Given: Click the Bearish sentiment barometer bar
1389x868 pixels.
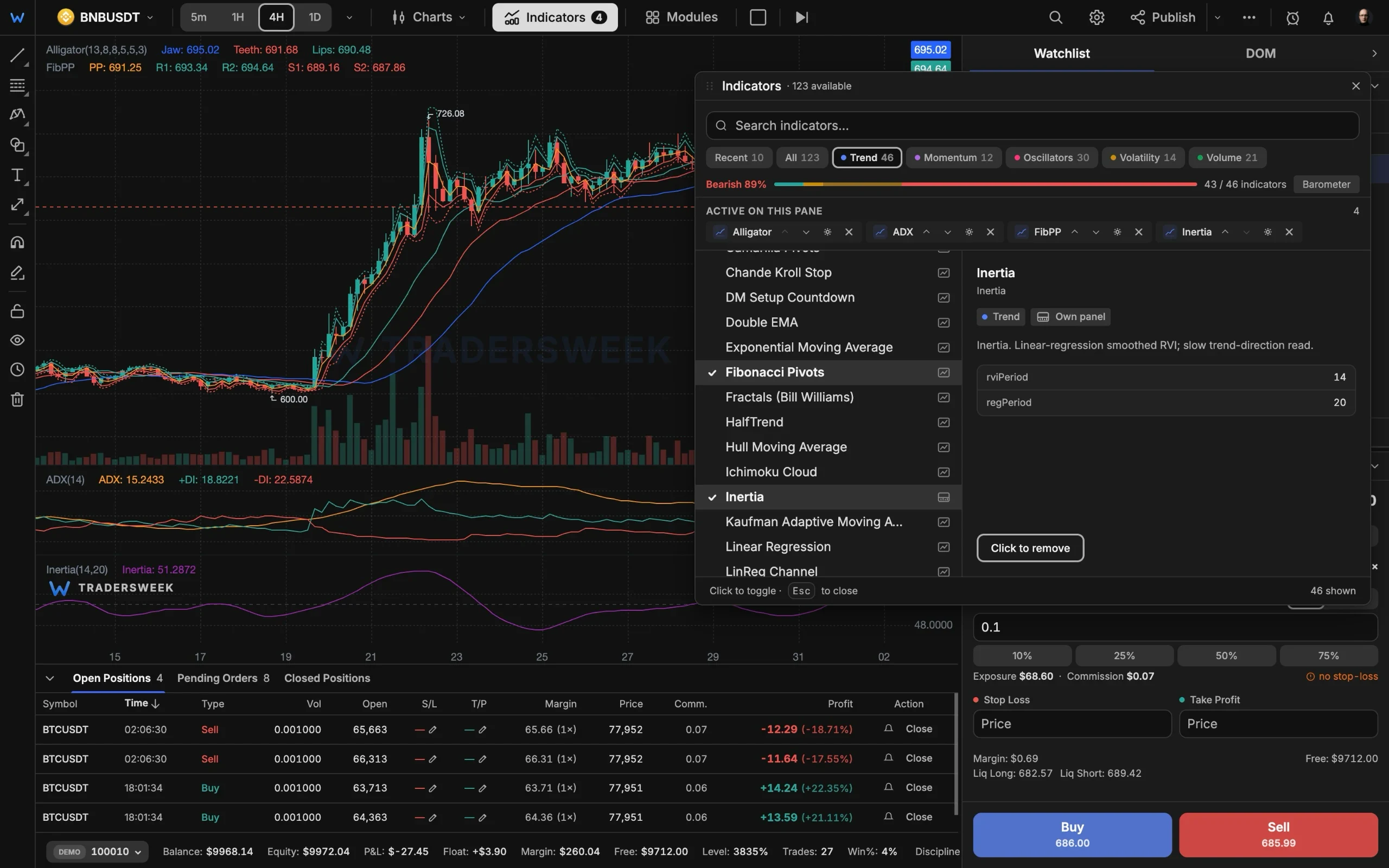Looking at the screenshot, I should pyautogui.click(x=985, y=184).
